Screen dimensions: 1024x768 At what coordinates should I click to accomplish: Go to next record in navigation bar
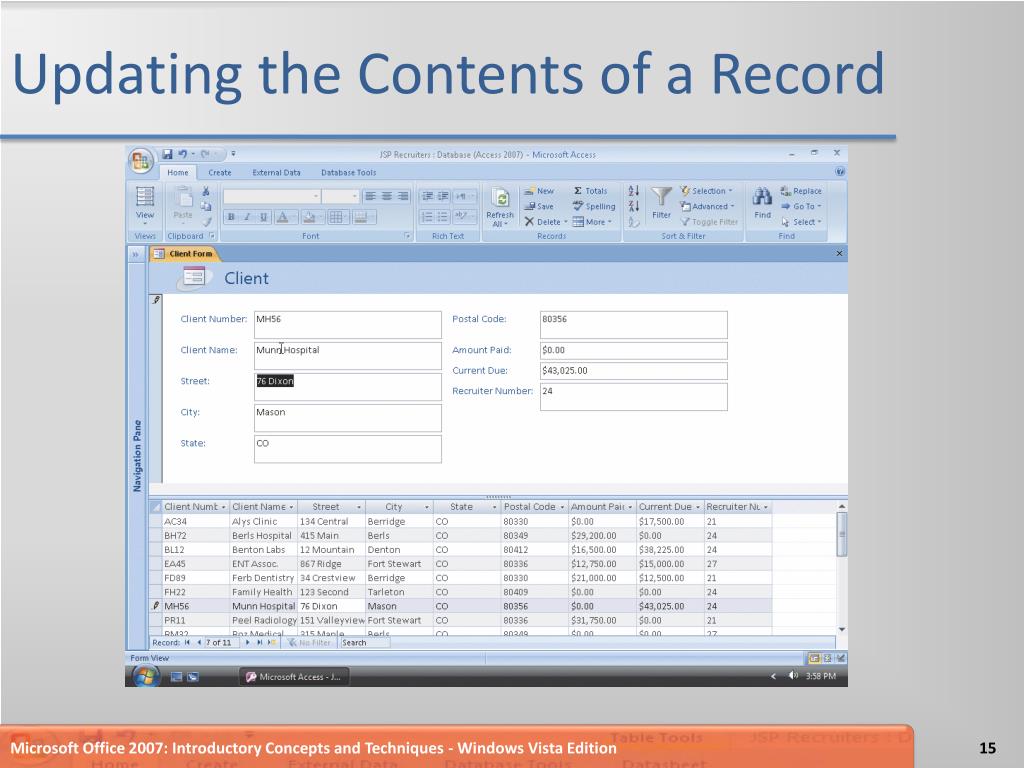pyautogui.click(x=248, y=643)
